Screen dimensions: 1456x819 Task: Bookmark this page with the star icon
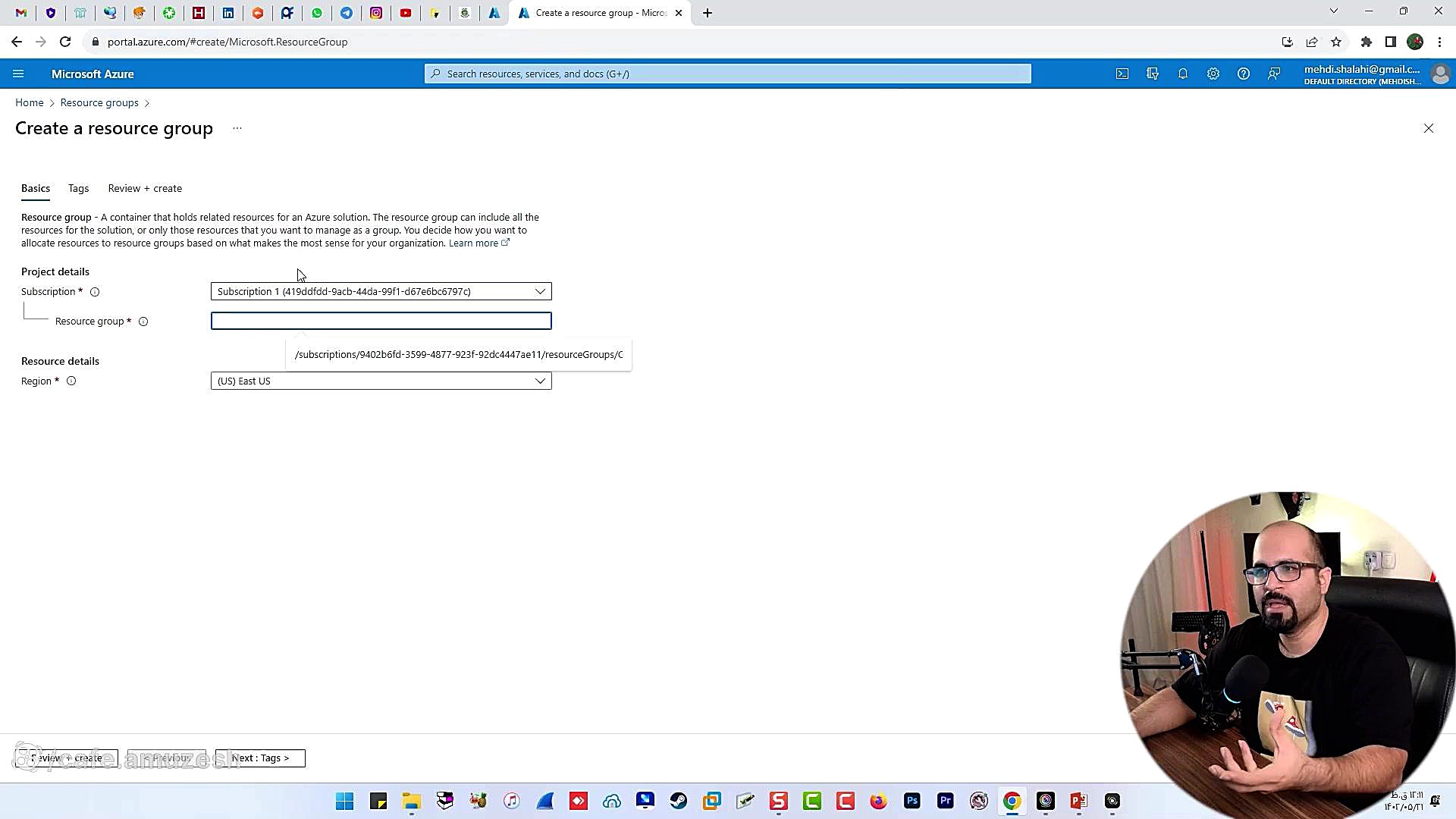[1336, 42]
